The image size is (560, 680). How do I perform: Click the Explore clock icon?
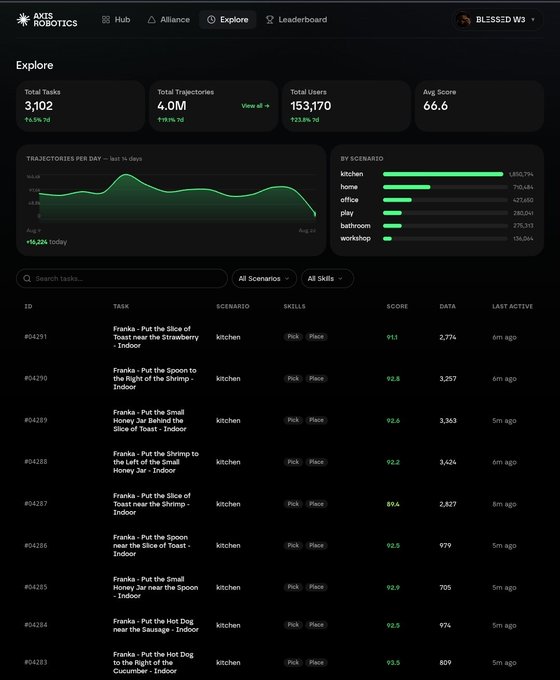coord(211,20)
